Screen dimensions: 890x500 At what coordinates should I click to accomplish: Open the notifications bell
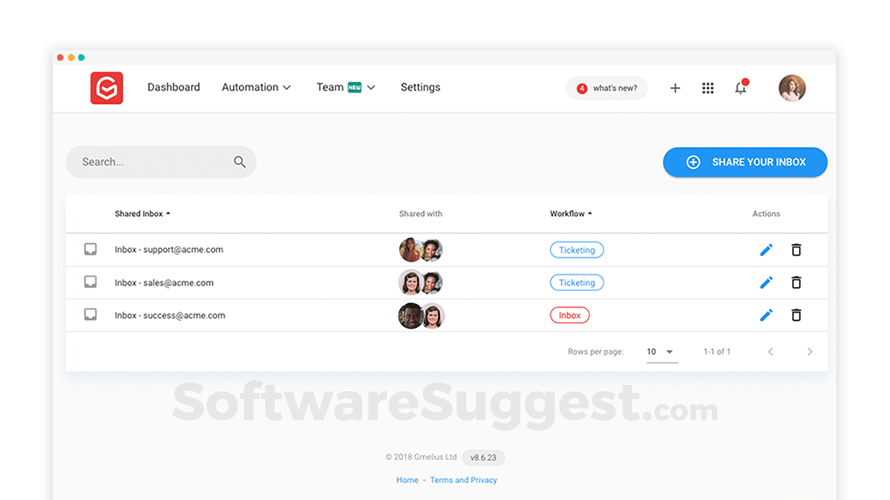pyautogui.click(x=741, y=87)
